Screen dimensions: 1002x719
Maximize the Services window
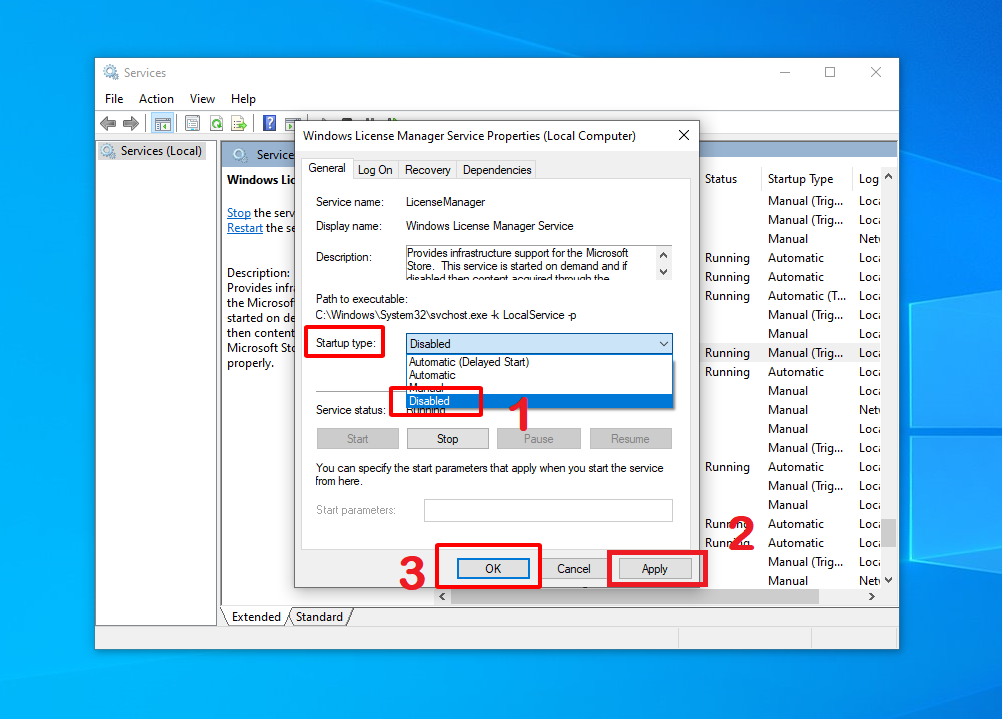pos(829,72)
